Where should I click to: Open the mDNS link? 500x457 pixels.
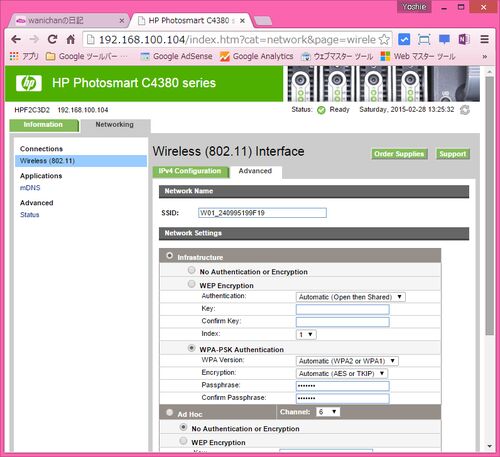30,188
